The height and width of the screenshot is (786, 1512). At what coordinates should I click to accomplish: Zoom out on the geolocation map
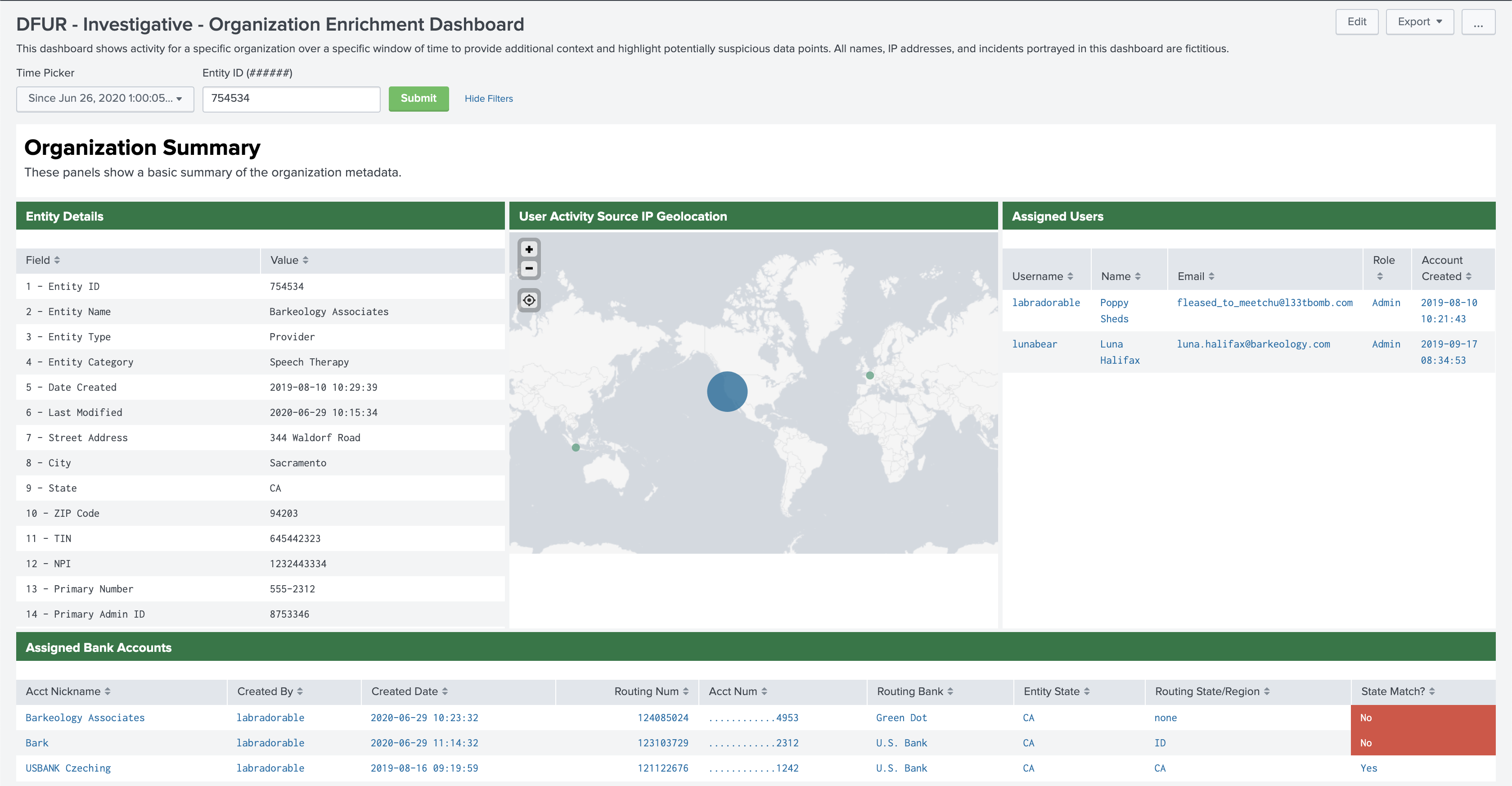pyautogui.click(x=529, y=269)
